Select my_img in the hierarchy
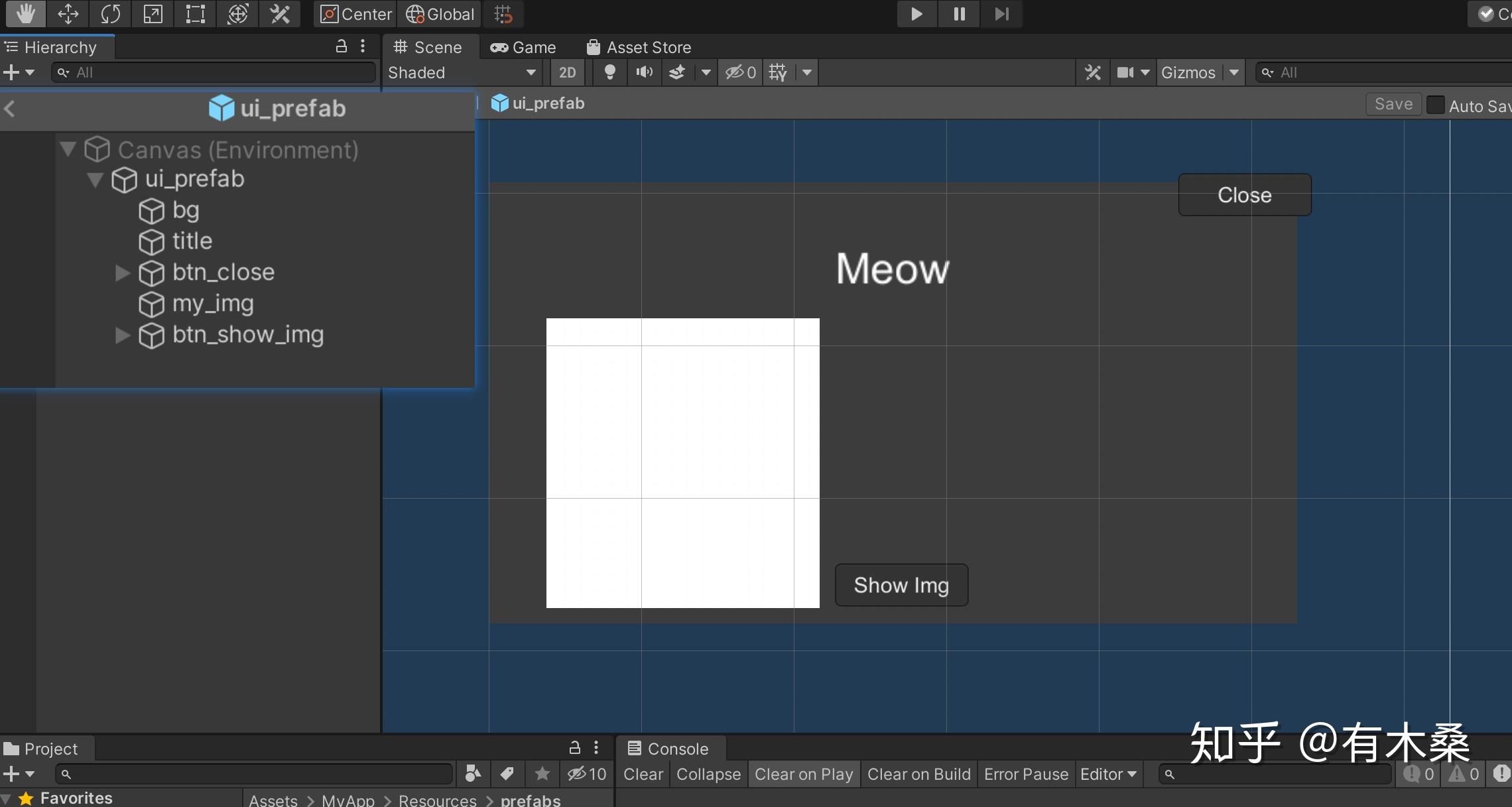The height and width of the screenshot is (807, 1512). pos(213,304)
